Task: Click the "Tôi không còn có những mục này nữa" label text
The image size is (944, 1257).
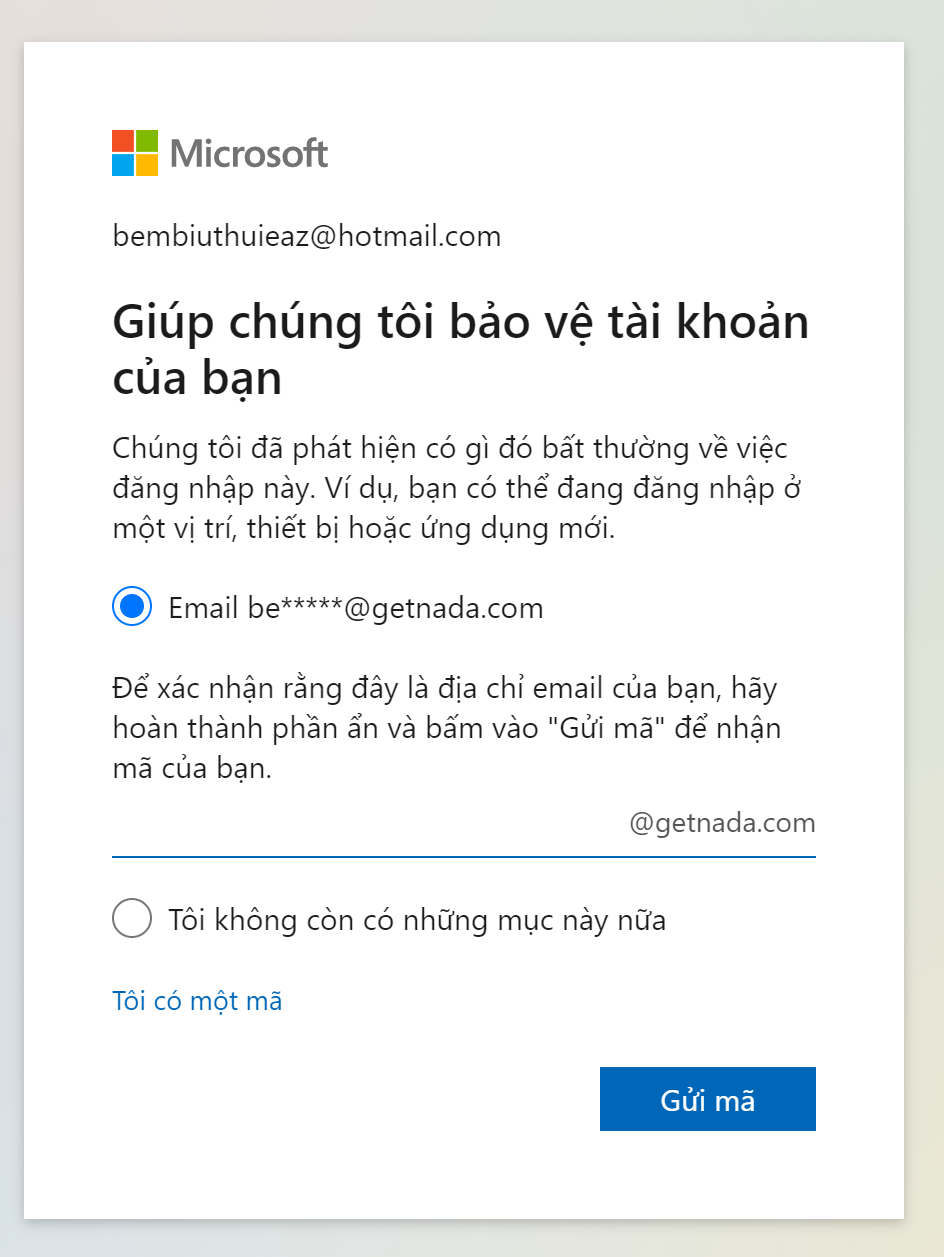Action: (x=417, y=919)
